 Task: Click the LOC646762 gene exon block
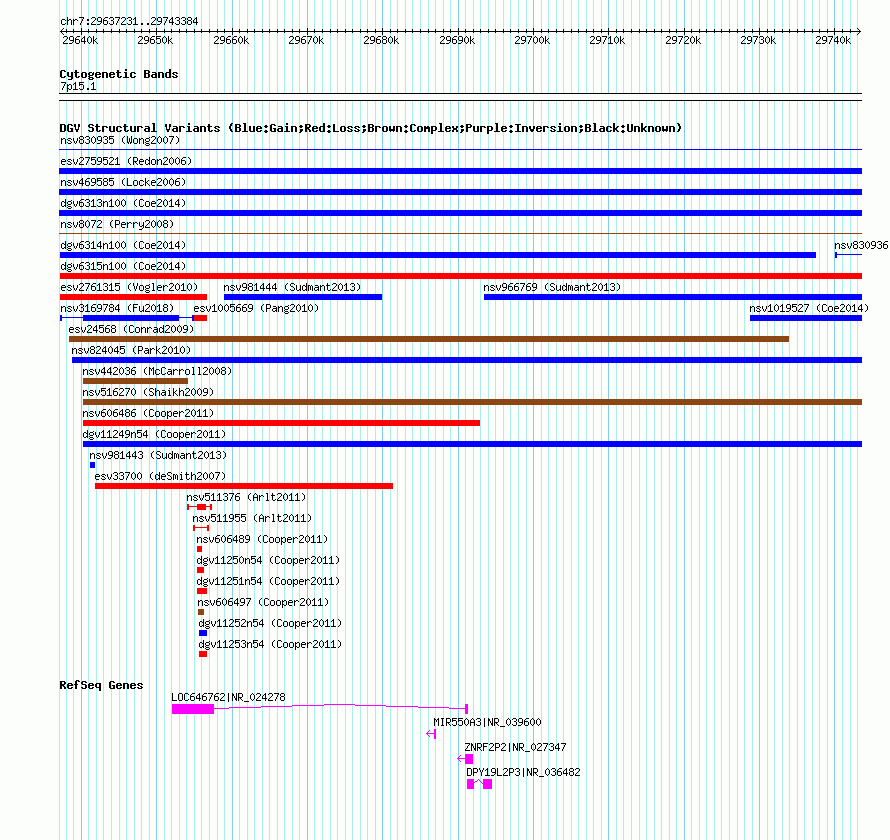[193, 709]
